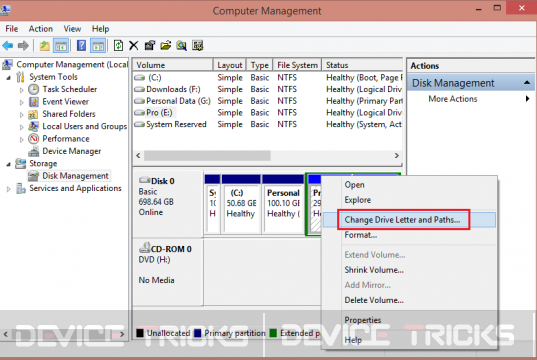Expand the Performance node arrow
This screenshot has height=360, width=537.
tap(22, 139)
